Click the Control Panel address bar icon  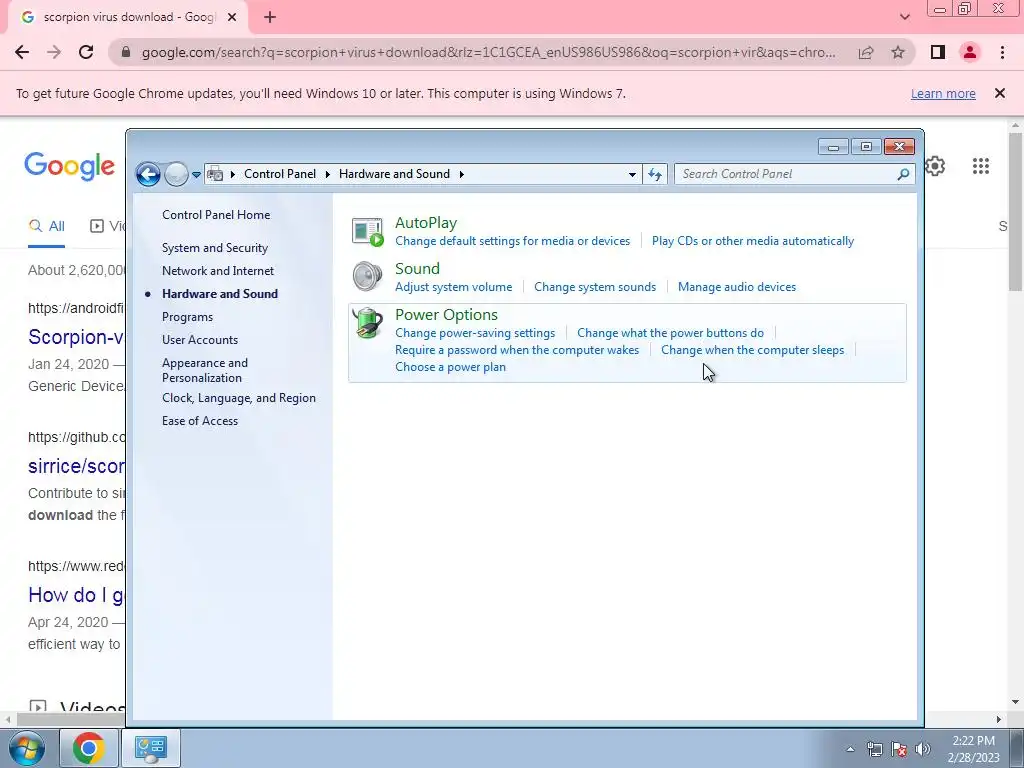click(x=215, y=174)
